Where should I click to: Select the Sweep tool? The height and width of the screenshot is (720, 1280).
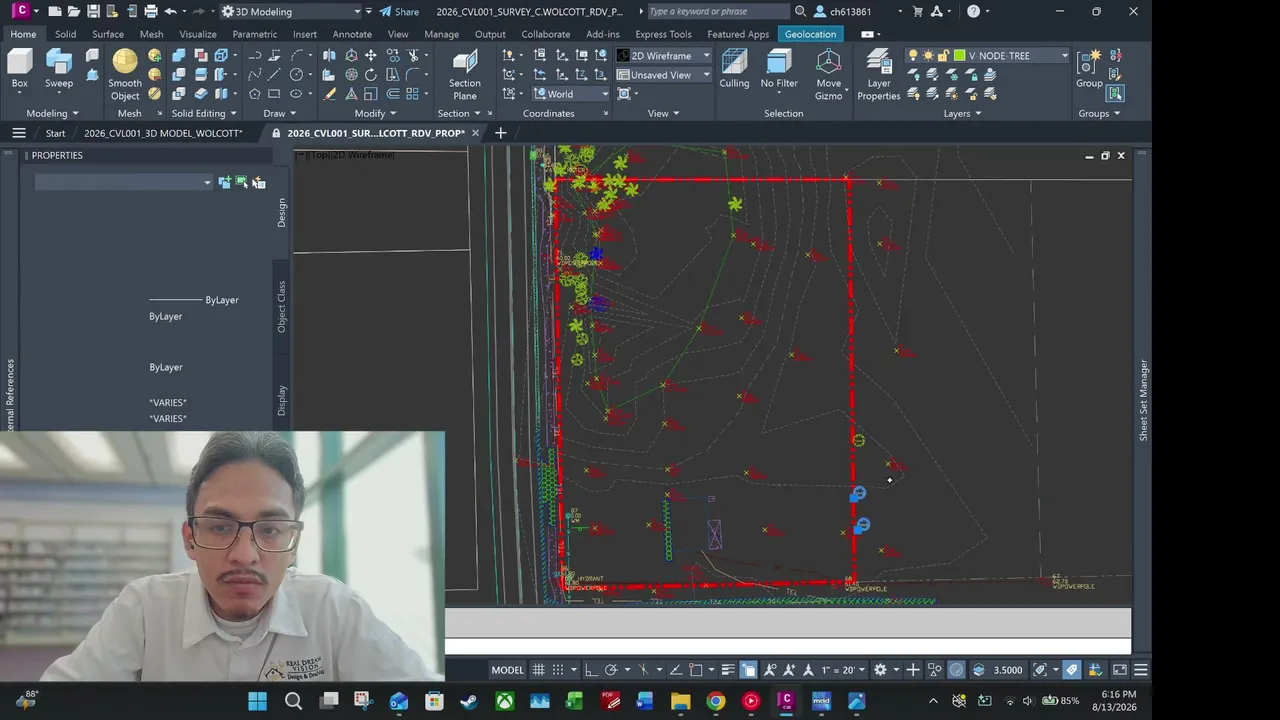coord(59,70)
